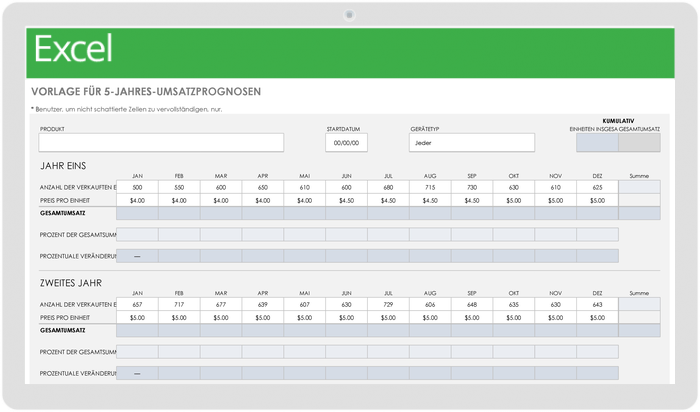700x412 pixels.
Task: Click Jahr Eins DEZ units cell 625
Action: pyautogui.click(x=597, y=187)
